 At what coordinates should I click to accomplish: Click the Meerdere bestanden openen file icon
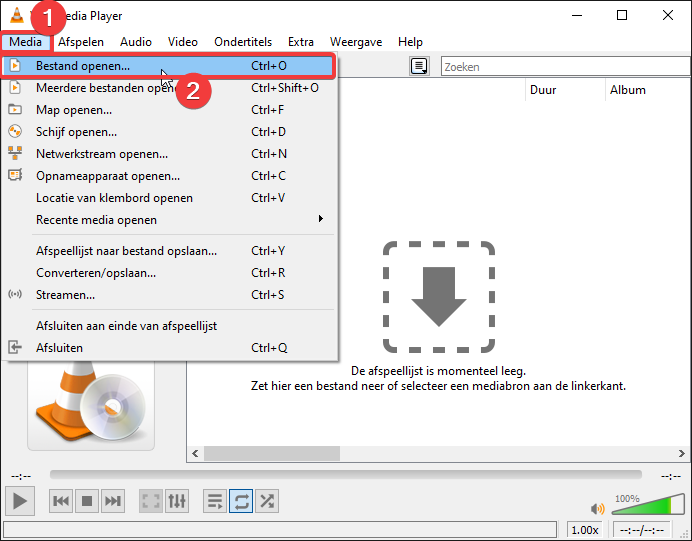[x=15, y=87]
